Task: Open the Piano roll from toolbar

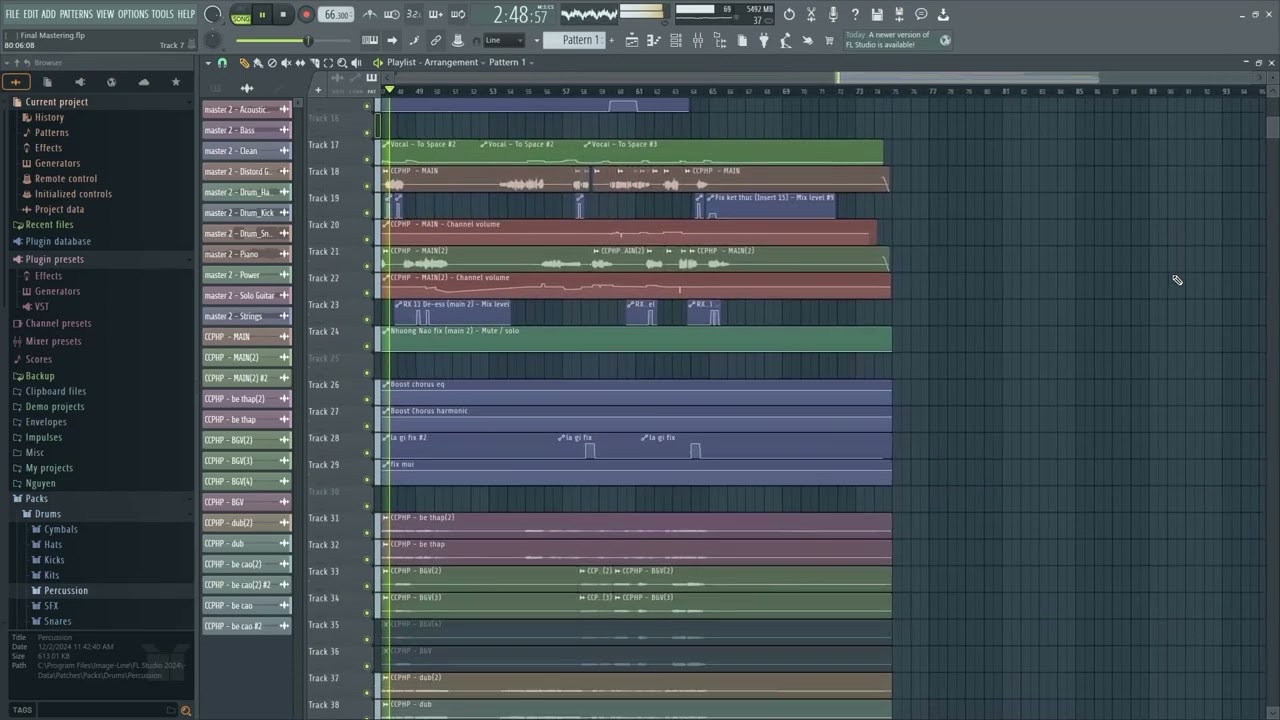Action: tap(653, 40)
